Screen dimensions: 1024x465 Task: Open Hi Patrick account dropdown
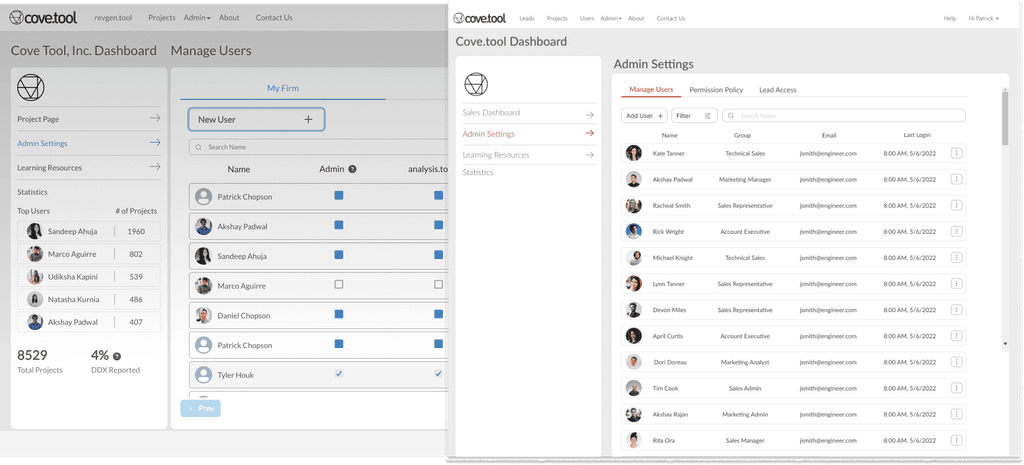(x=984, y=18)
